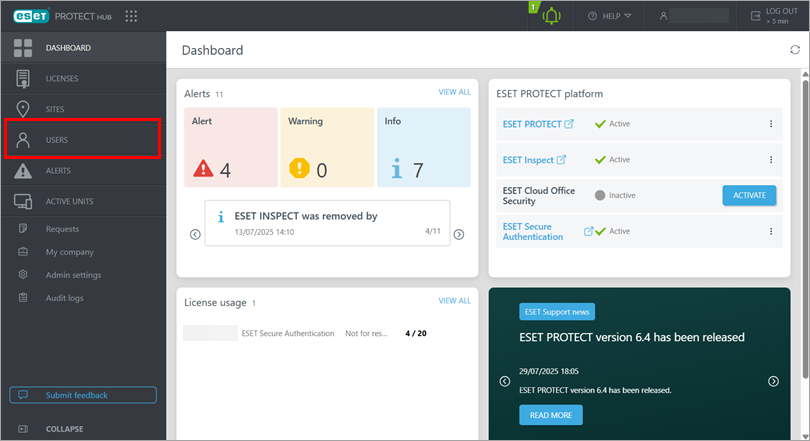Show previous alert with left arrow
810x441 pixels.
click(x=195, y=234)
